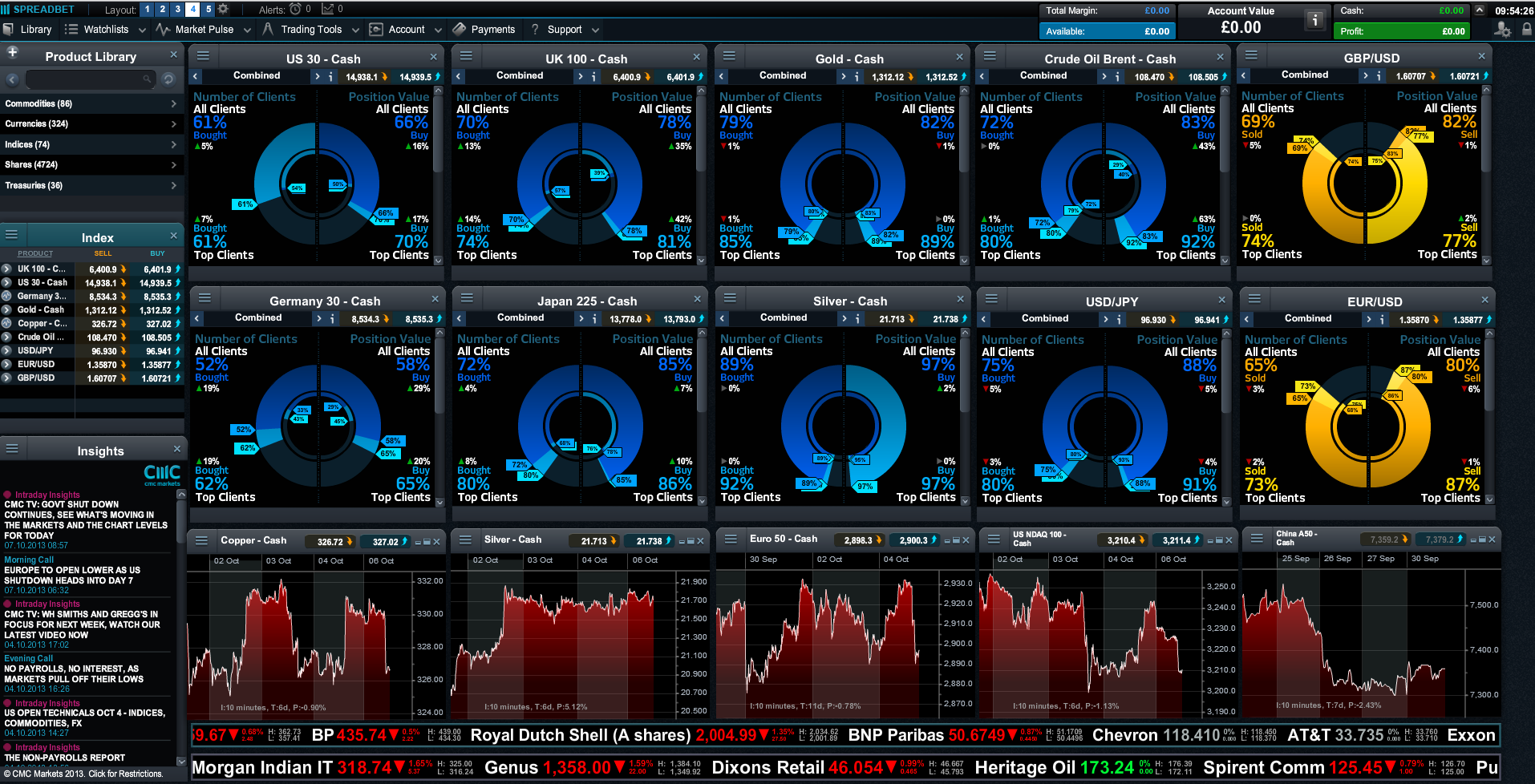Refresh the Product Library search
1535x784 pixels.
[x=168, y=79]
